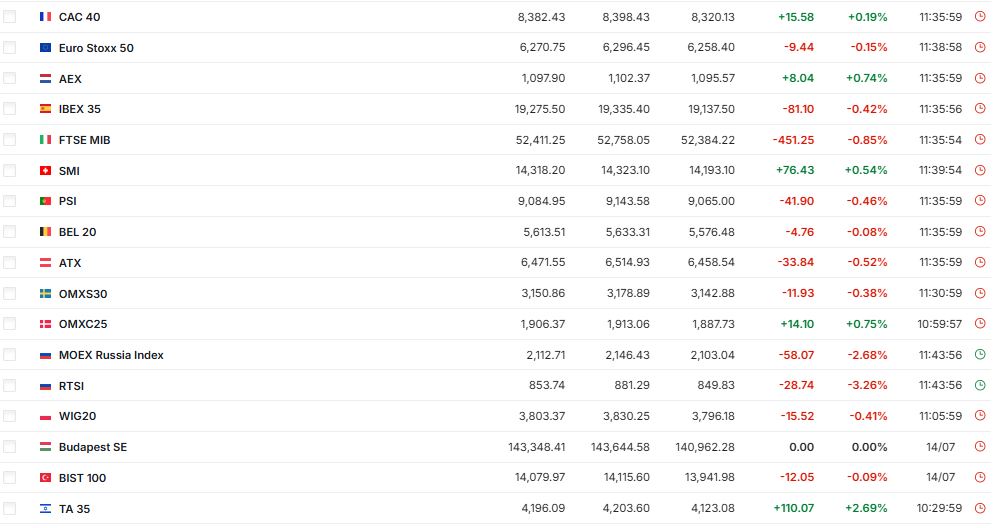Open the Budapest SE index page
Screen dimensions: 1008x528
pos(93,447)
